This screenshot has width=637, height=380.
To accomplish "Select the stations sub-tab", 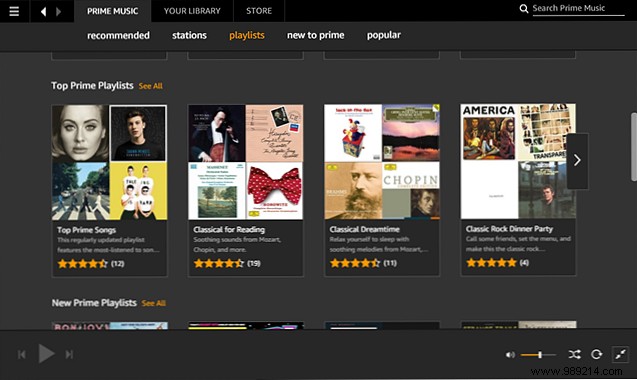I will click(x=189, y=35).
